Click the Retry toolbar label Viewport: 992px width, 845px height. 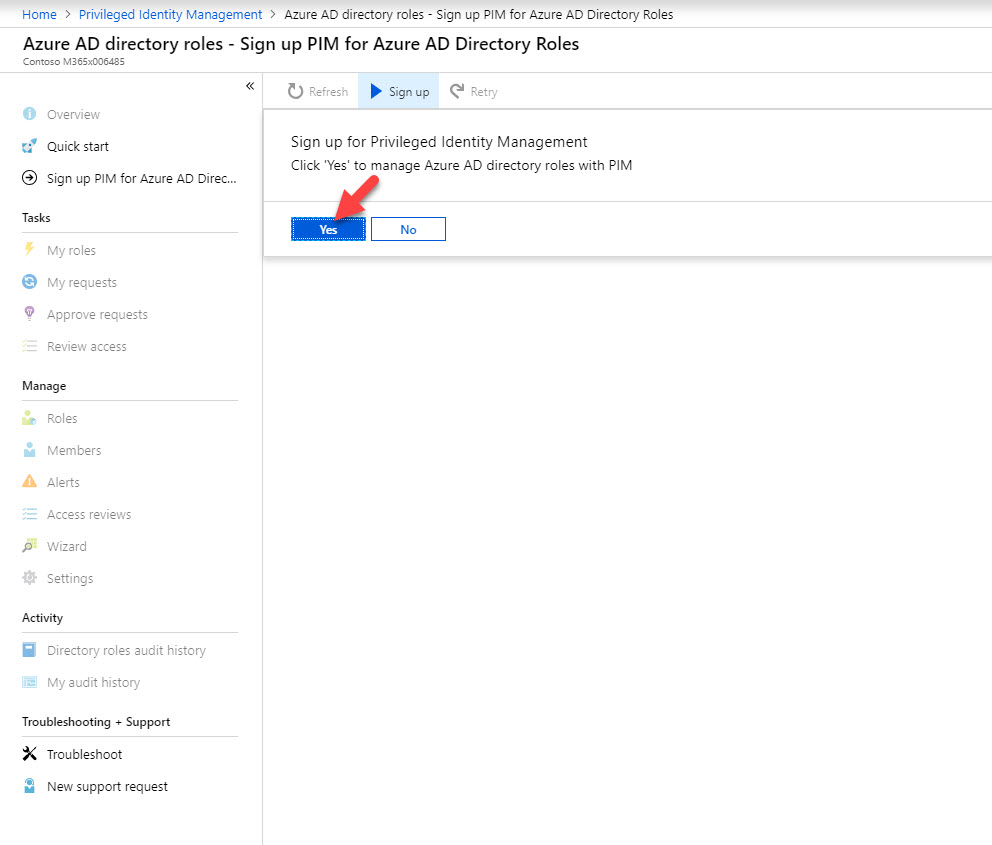click(x=484, y=92)
